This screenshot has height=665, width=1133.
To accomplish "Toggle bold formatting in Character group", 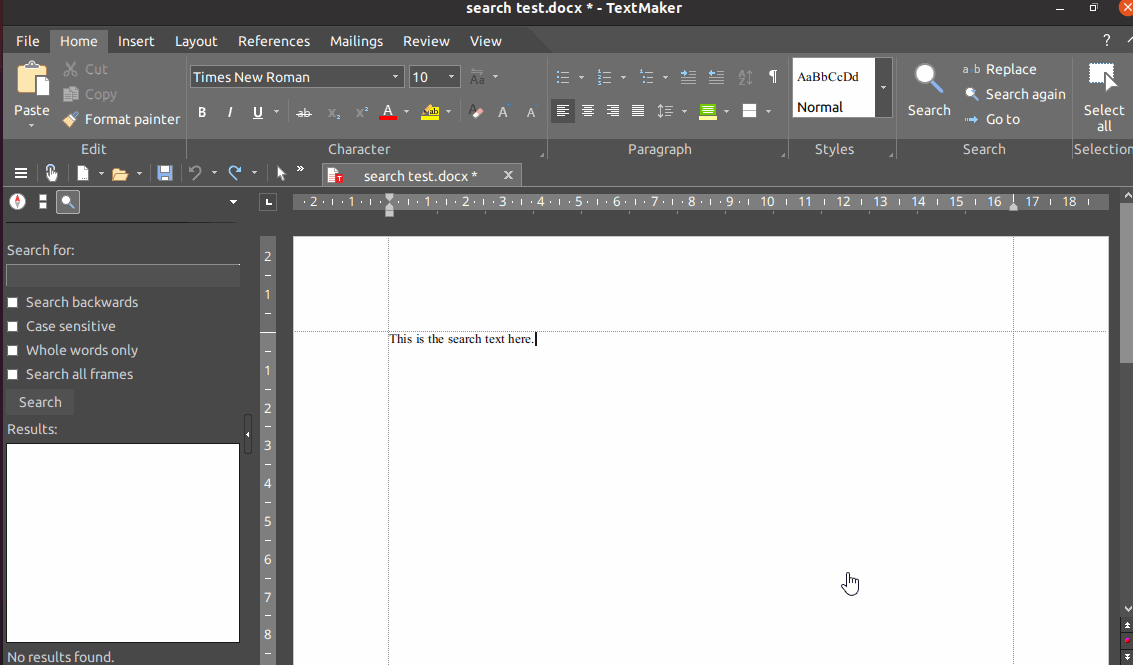I will [202, 112].
